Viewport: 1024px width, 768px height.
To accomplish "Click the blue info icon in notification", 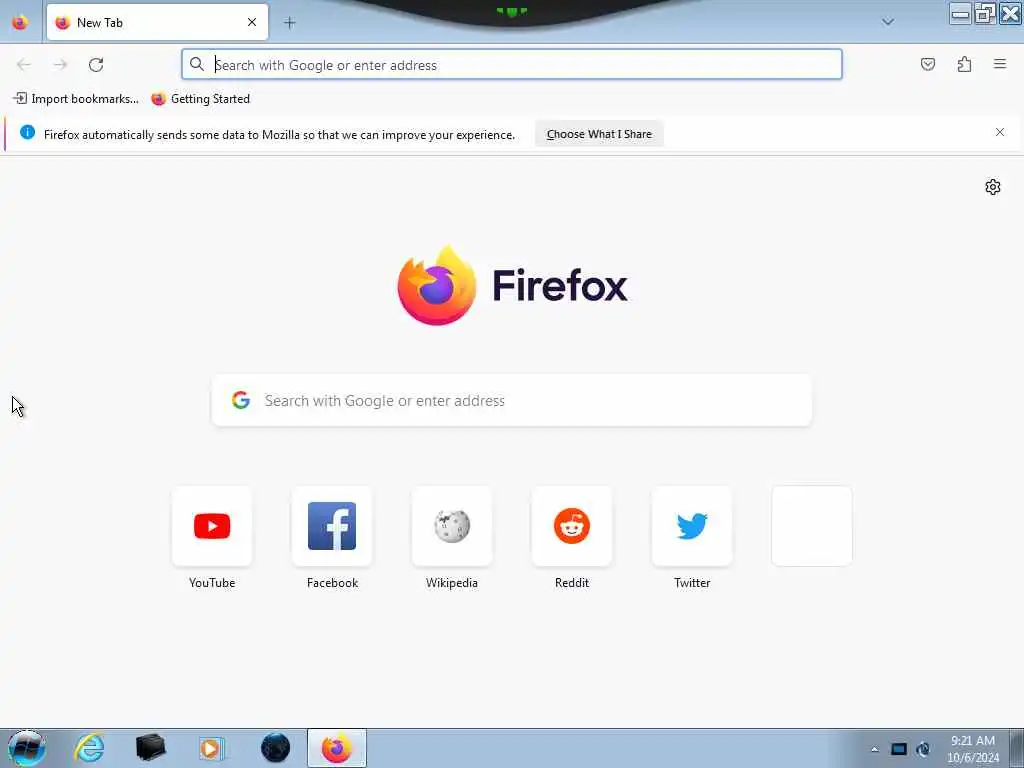I will click(x=27, y=133).
